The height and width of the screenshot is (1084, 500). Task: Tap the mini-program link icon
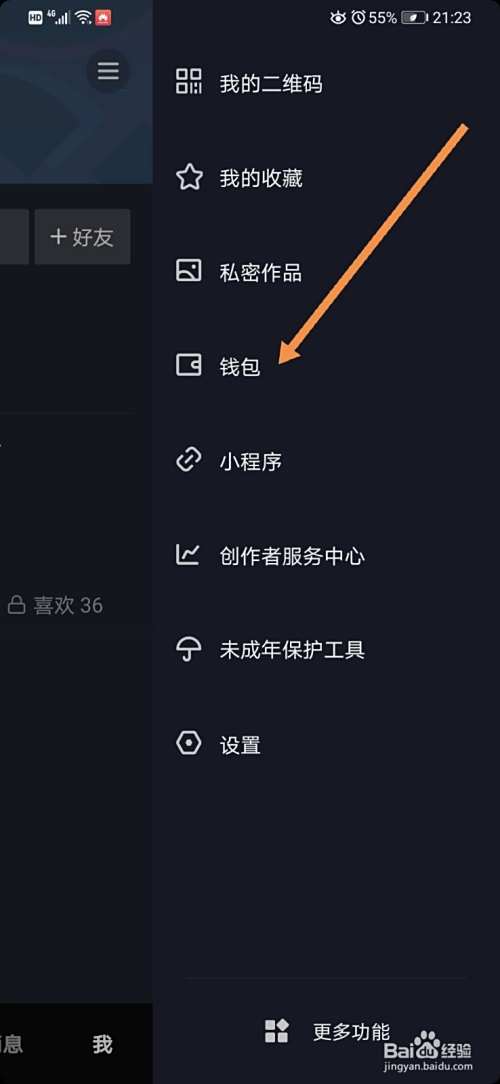(189, 460)
